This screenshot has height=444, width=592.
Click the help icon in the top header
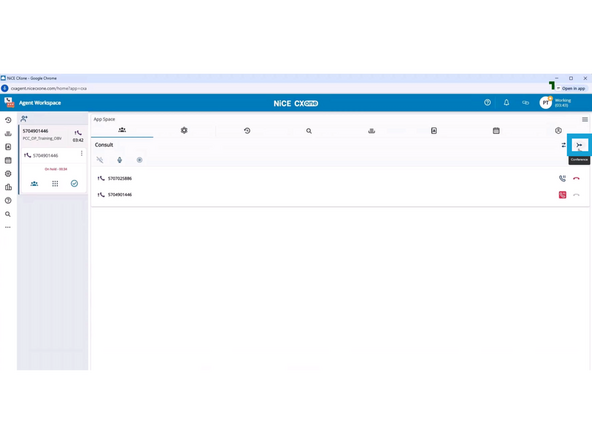(487, 102)
